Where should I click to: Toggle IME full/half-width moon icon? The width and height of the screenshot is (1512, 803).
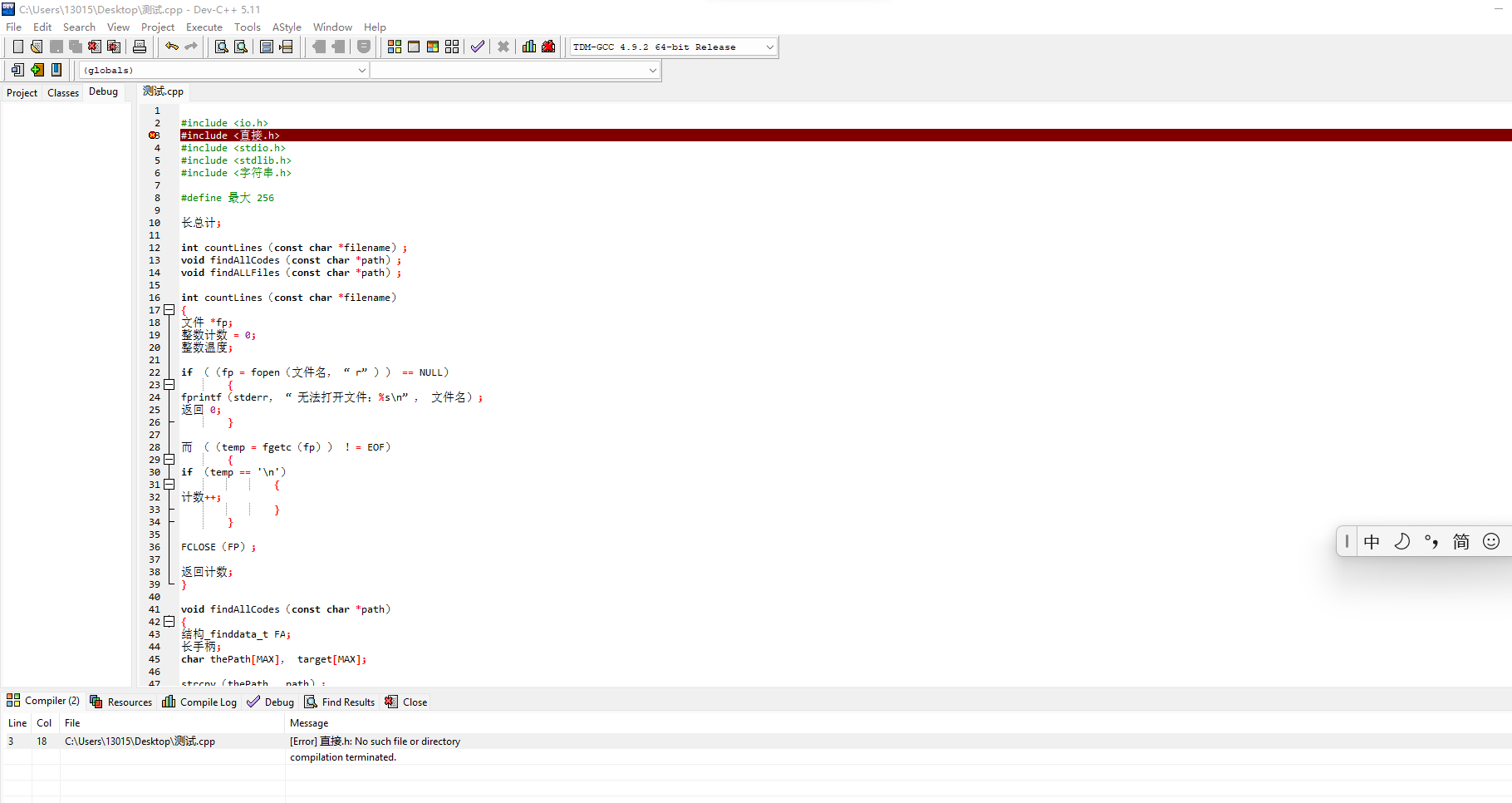click(1402, 542)
